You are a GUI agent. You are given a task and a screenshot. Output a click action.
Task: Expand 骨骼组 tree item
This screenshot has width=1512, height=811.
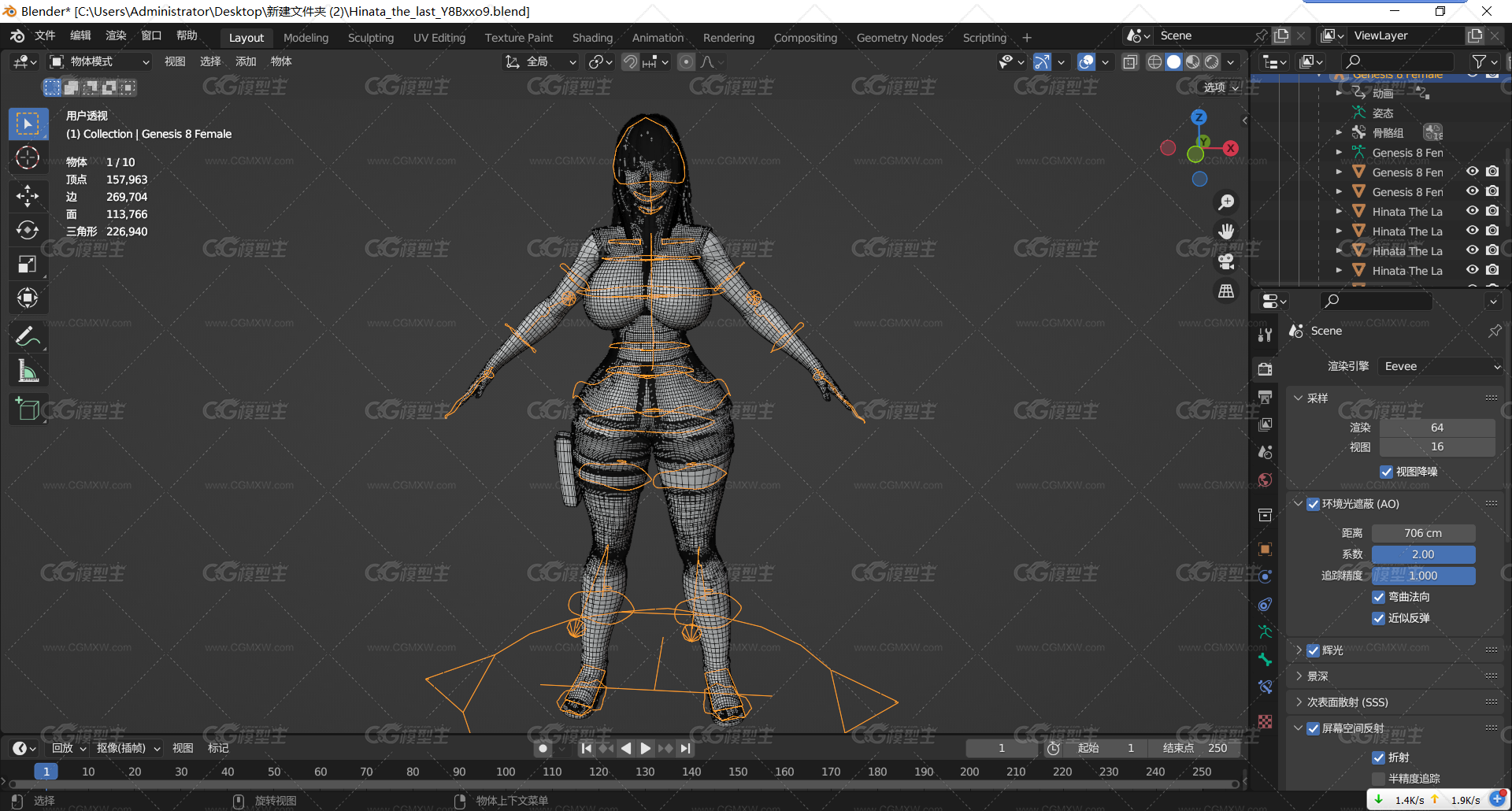click(x=1339, y=132)
